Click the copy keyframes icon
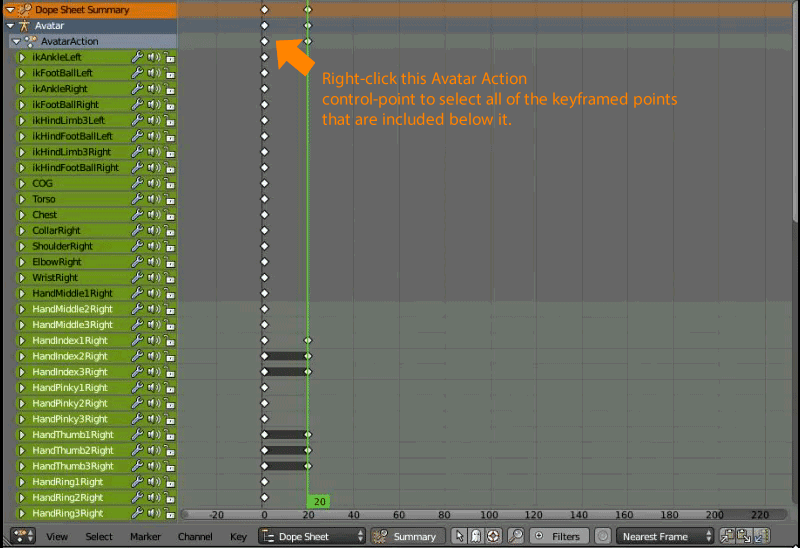 tap(728, 536)
